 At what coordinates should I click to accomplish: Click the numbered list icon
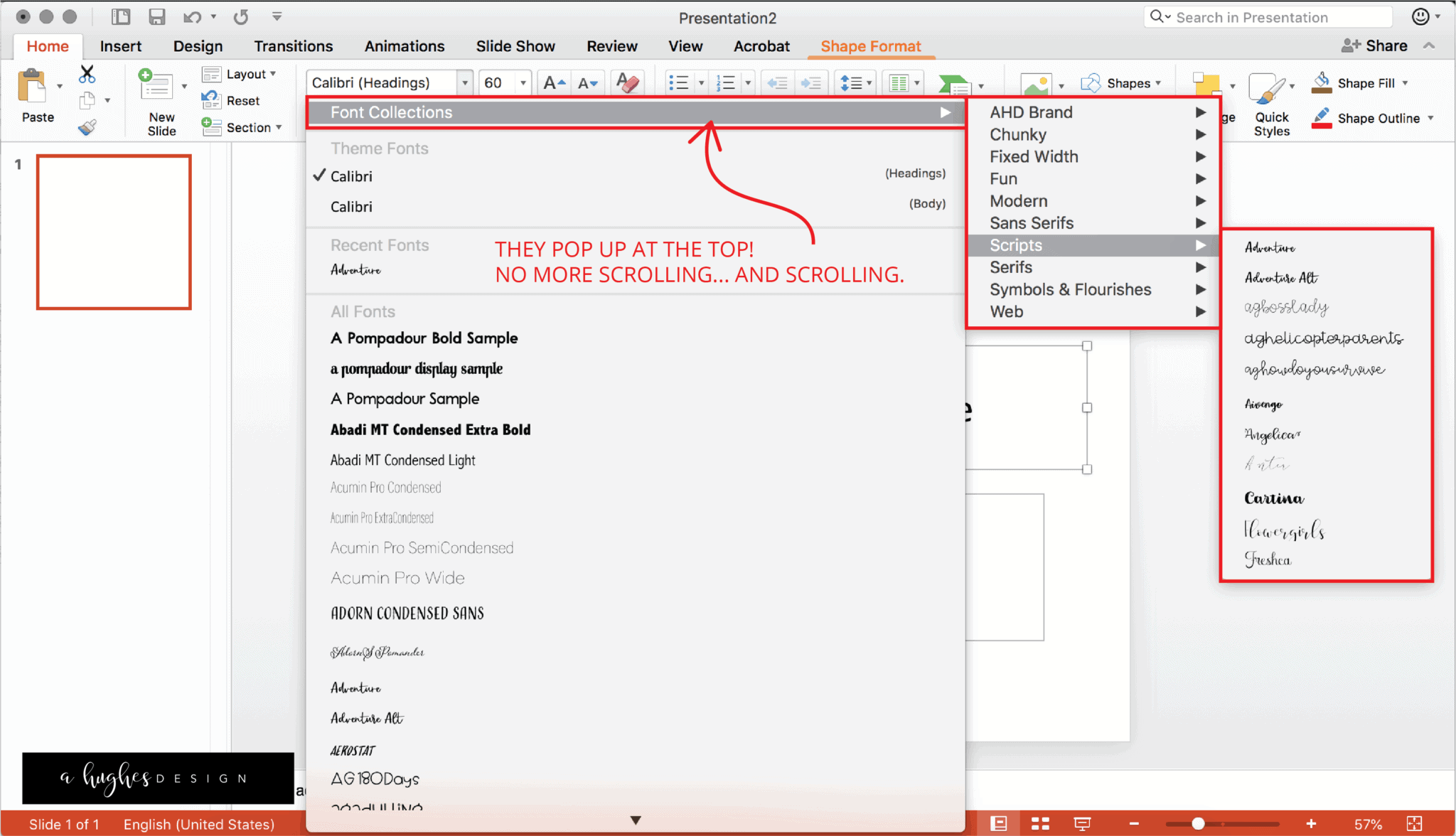coord(725,83)
